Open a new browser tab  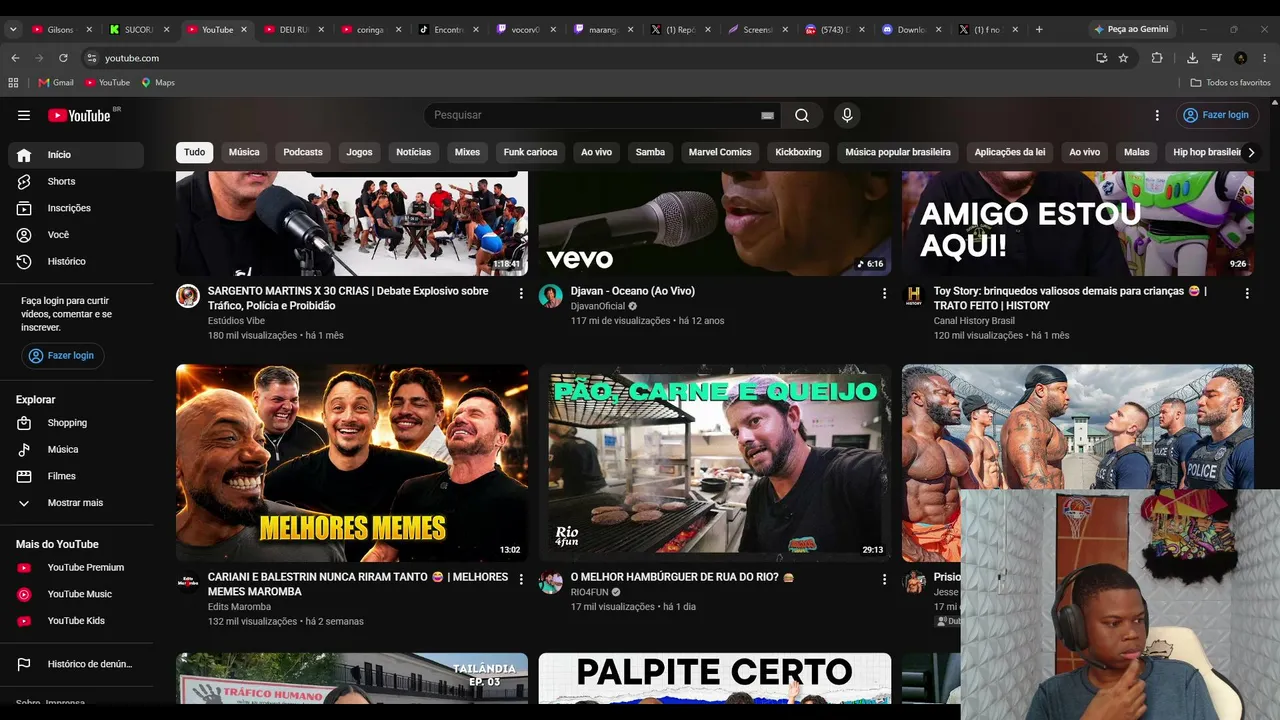coord(1039,29)
